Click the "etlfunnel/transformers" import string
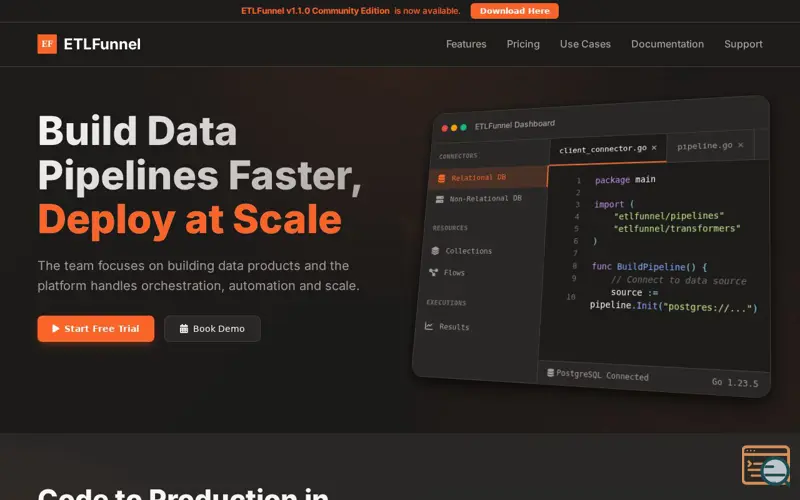 677,229
